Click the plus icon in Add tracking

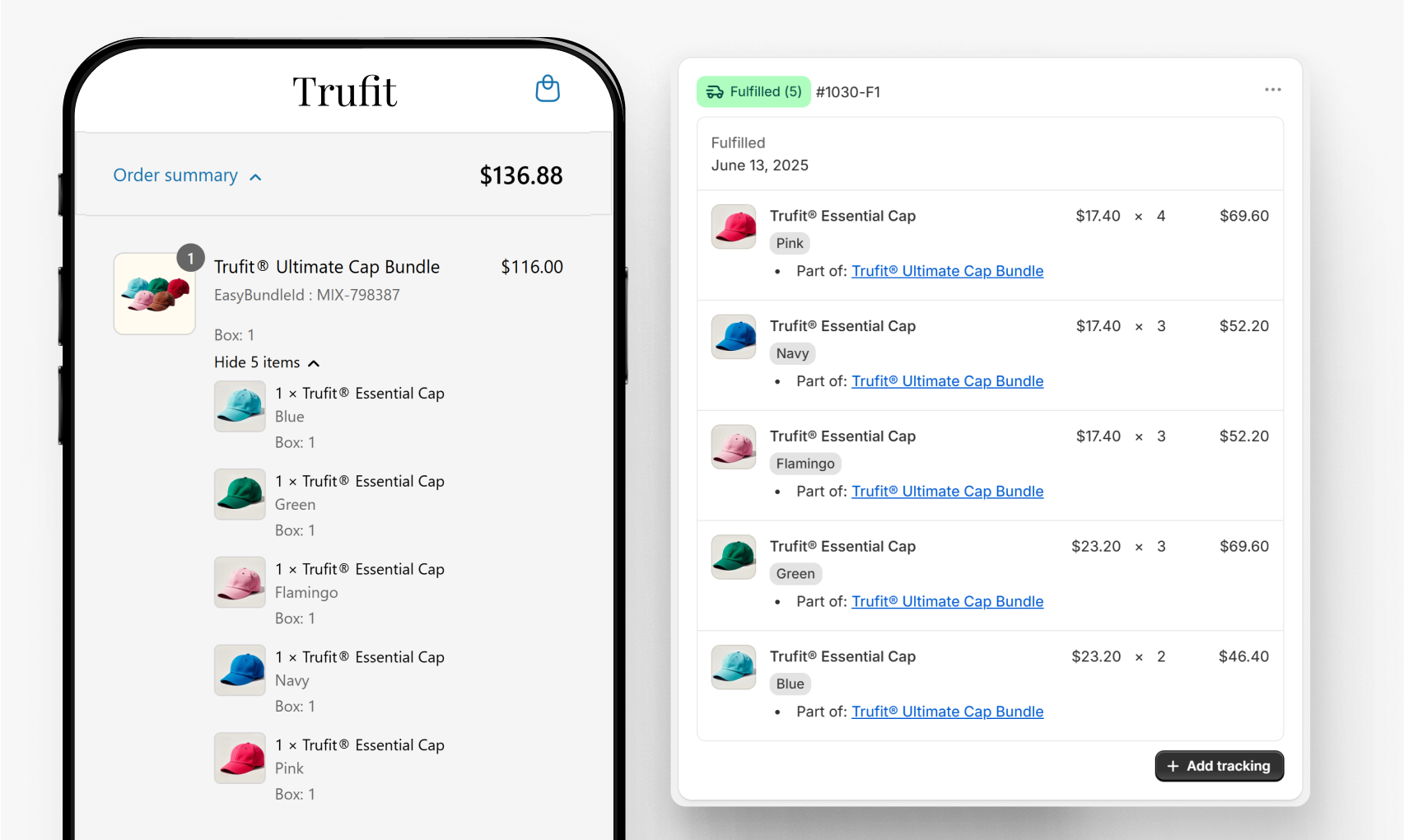tap(1173, 766)
